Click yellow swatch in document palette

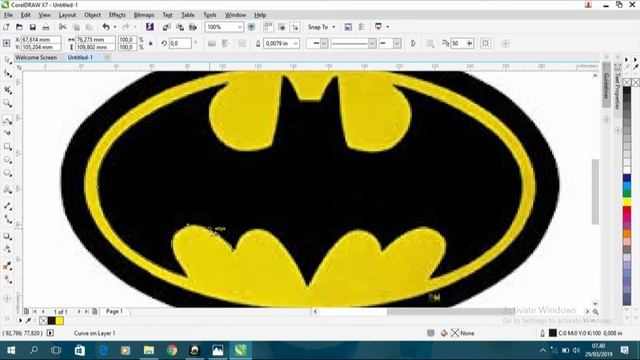60,321
